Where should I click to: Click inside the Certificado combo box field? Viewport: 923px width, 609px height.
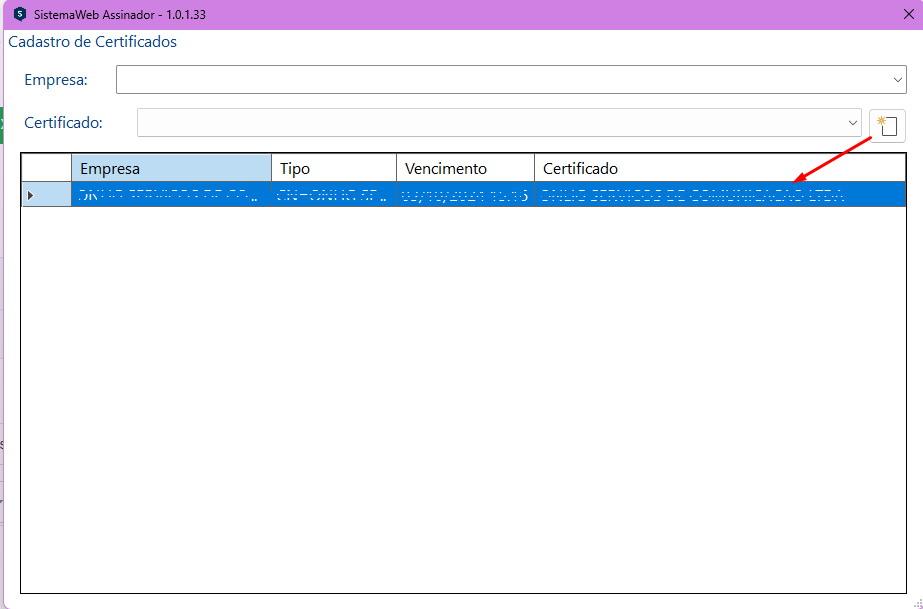(x=490, y=122)
